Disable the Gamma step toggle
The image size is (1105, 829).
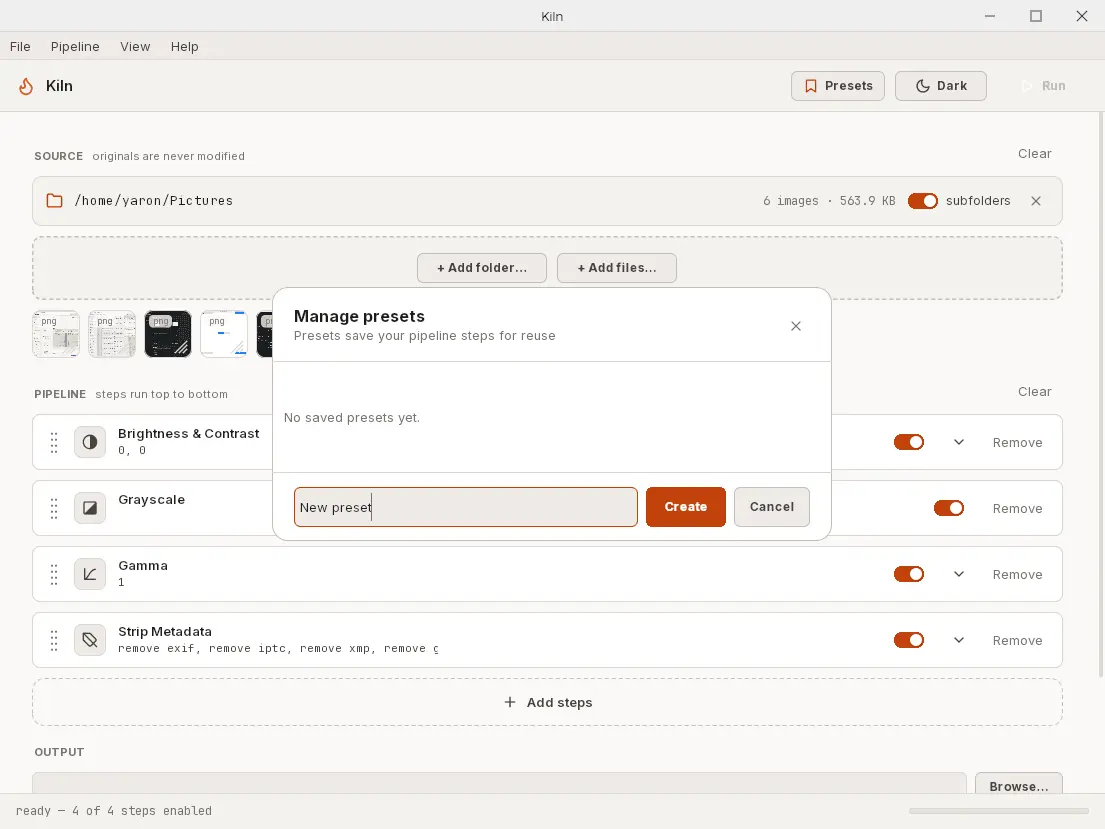click(908, 574)
